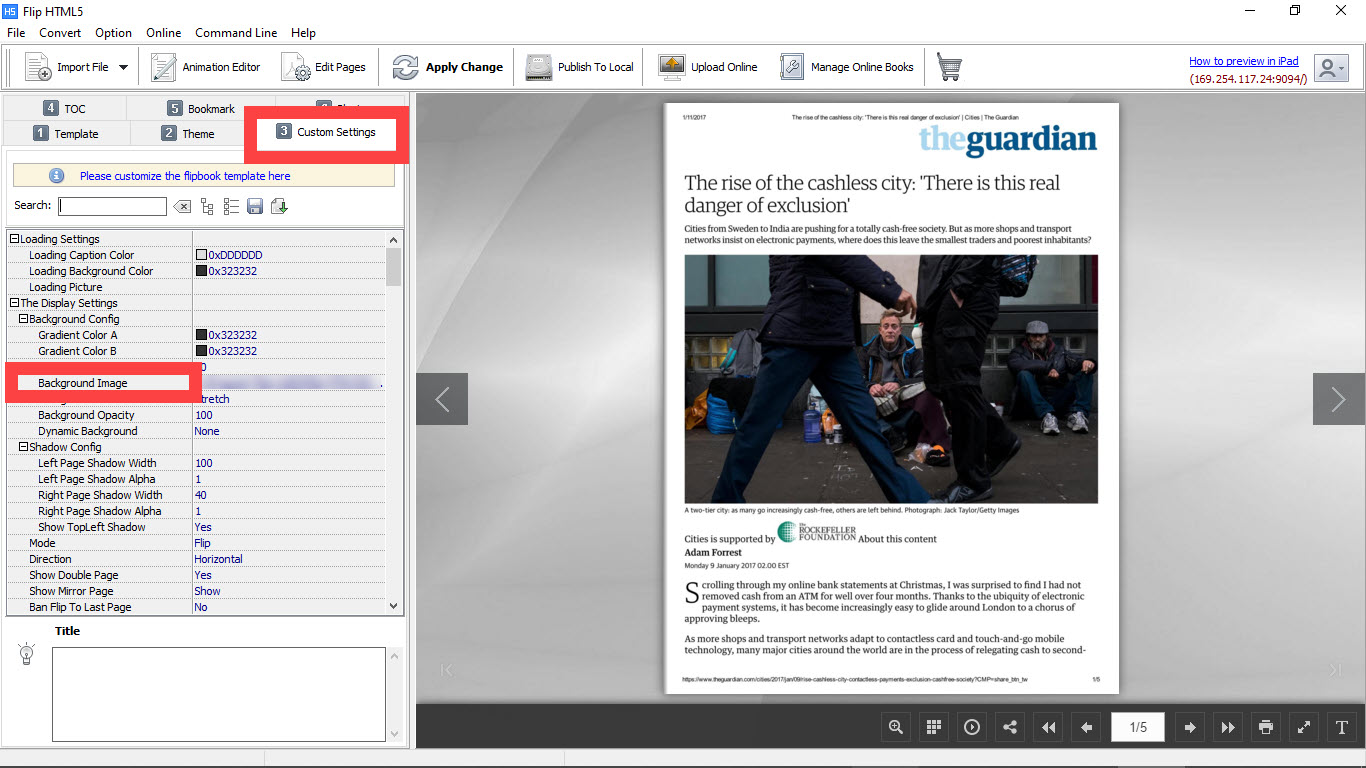Switch to the TOC tab
Viewport: 1366px width, 768px height.
click(65, 108)
